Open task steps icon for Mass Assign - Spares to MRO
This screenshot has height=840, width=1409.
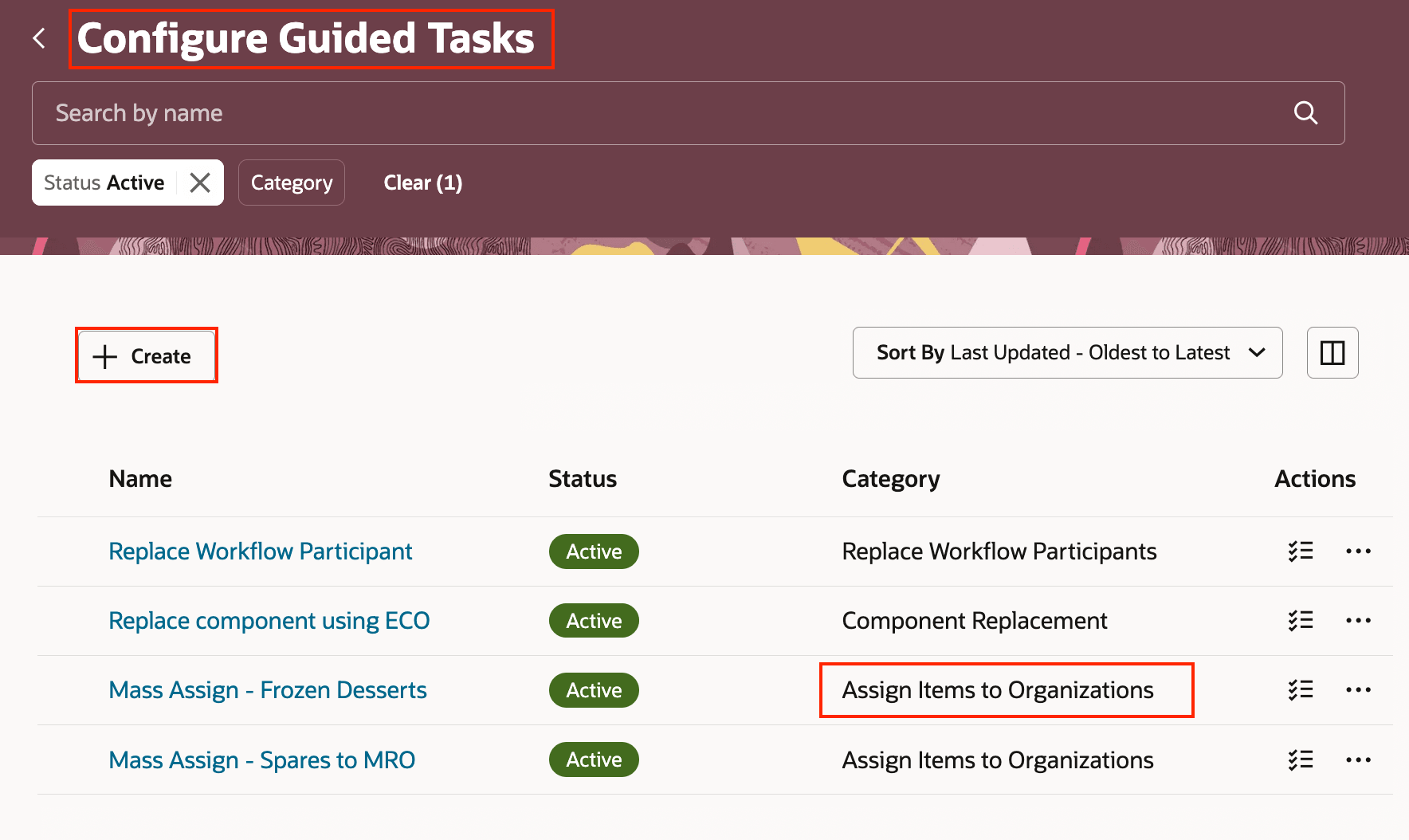pos(1301,760)
